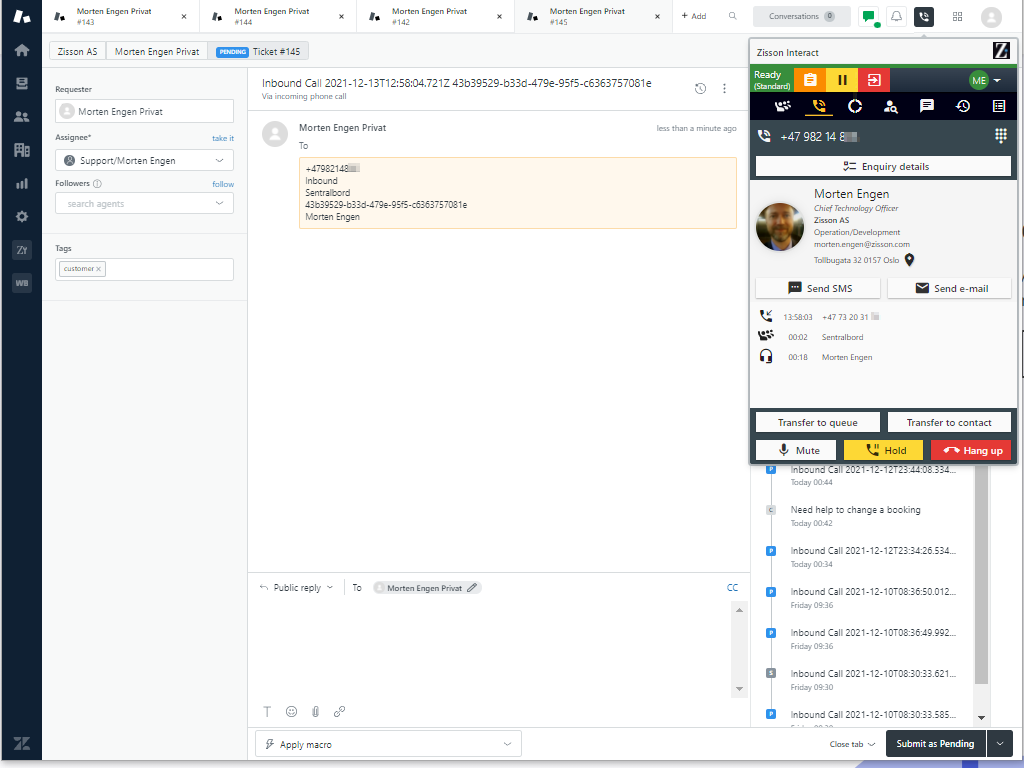Open the queues view icon in Zisson
Image resolution: width=1024 pixels, height=768 pixels.
coord(783,106)
